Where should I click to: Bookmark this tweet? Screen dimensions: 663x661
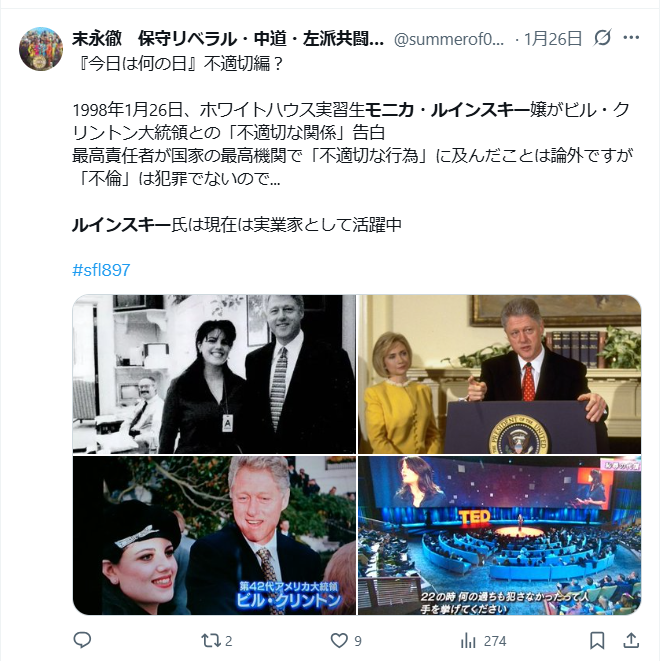pos(597,640)
